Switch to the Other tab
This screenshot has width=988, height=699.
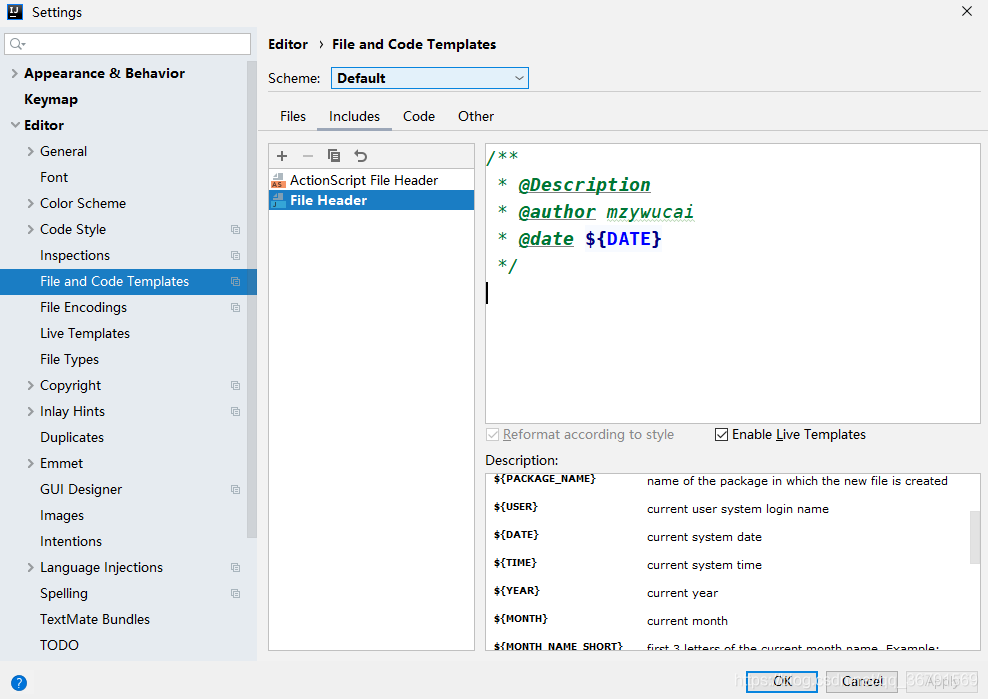(476, 117)
